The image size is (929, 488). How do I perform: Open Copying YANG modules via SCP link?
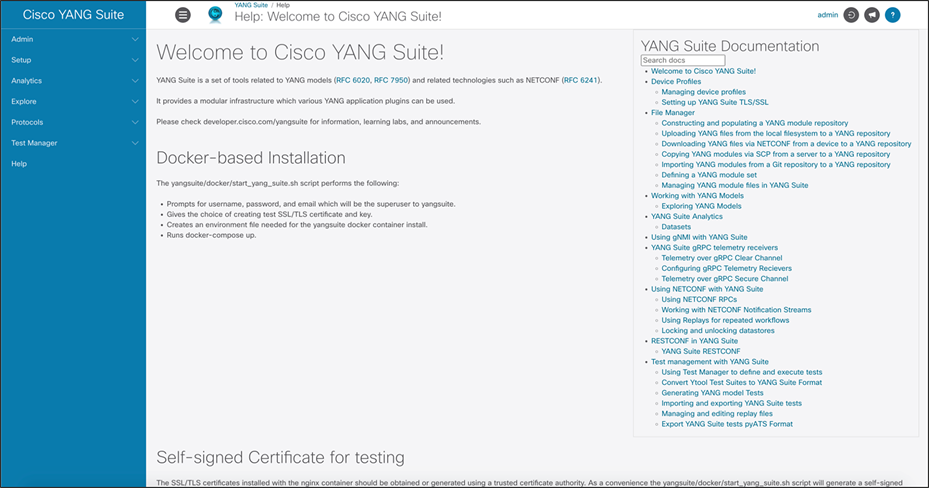point(776,154)
